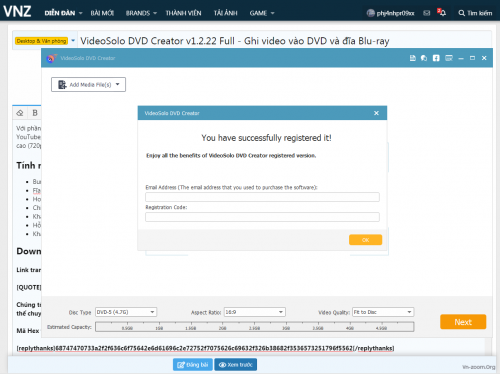
Task: Click the Desktop & Văn phòng prefix tag
Action: (x=41, y=41)
